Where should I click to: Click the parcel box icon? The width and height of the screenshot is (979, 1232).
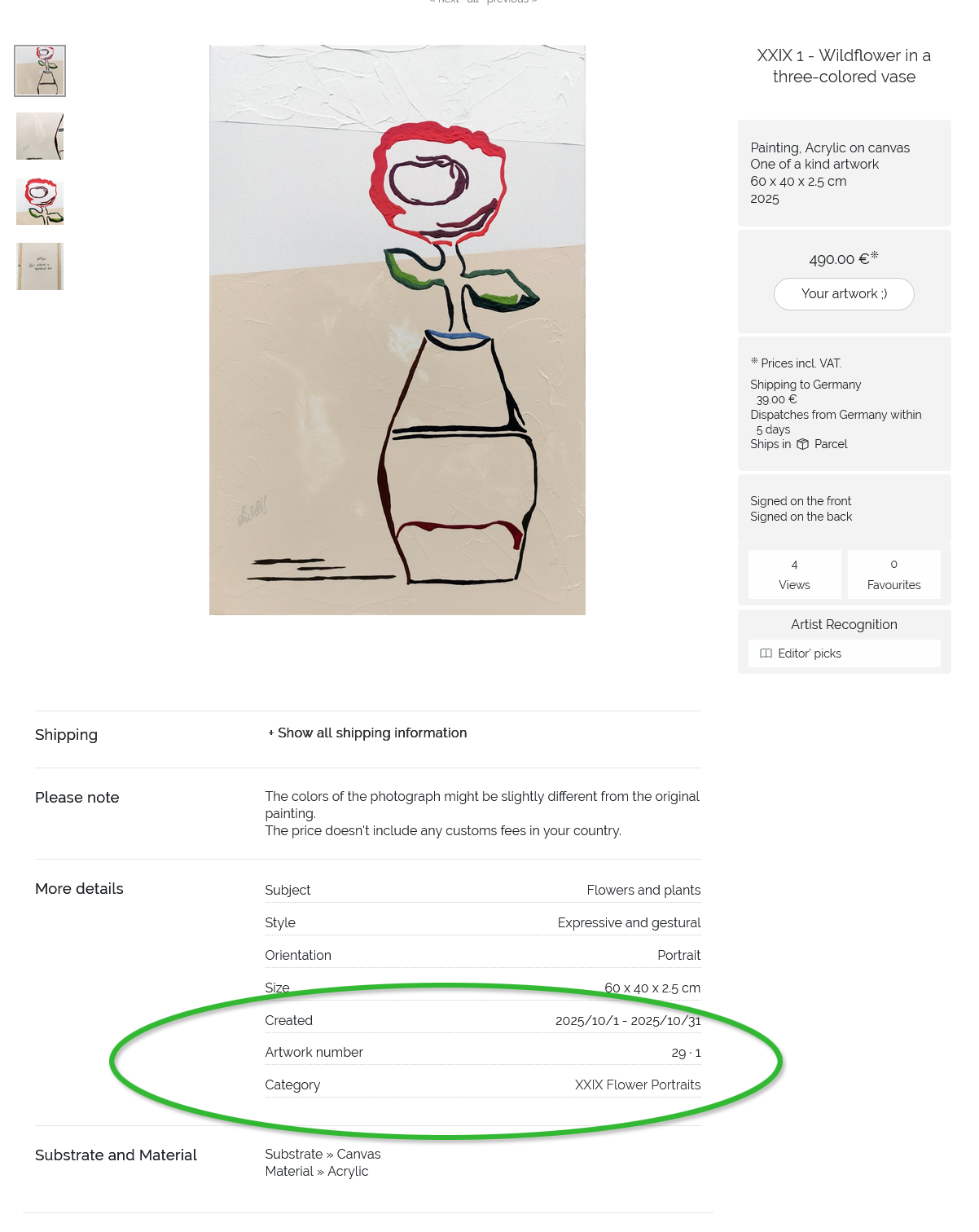802,444
